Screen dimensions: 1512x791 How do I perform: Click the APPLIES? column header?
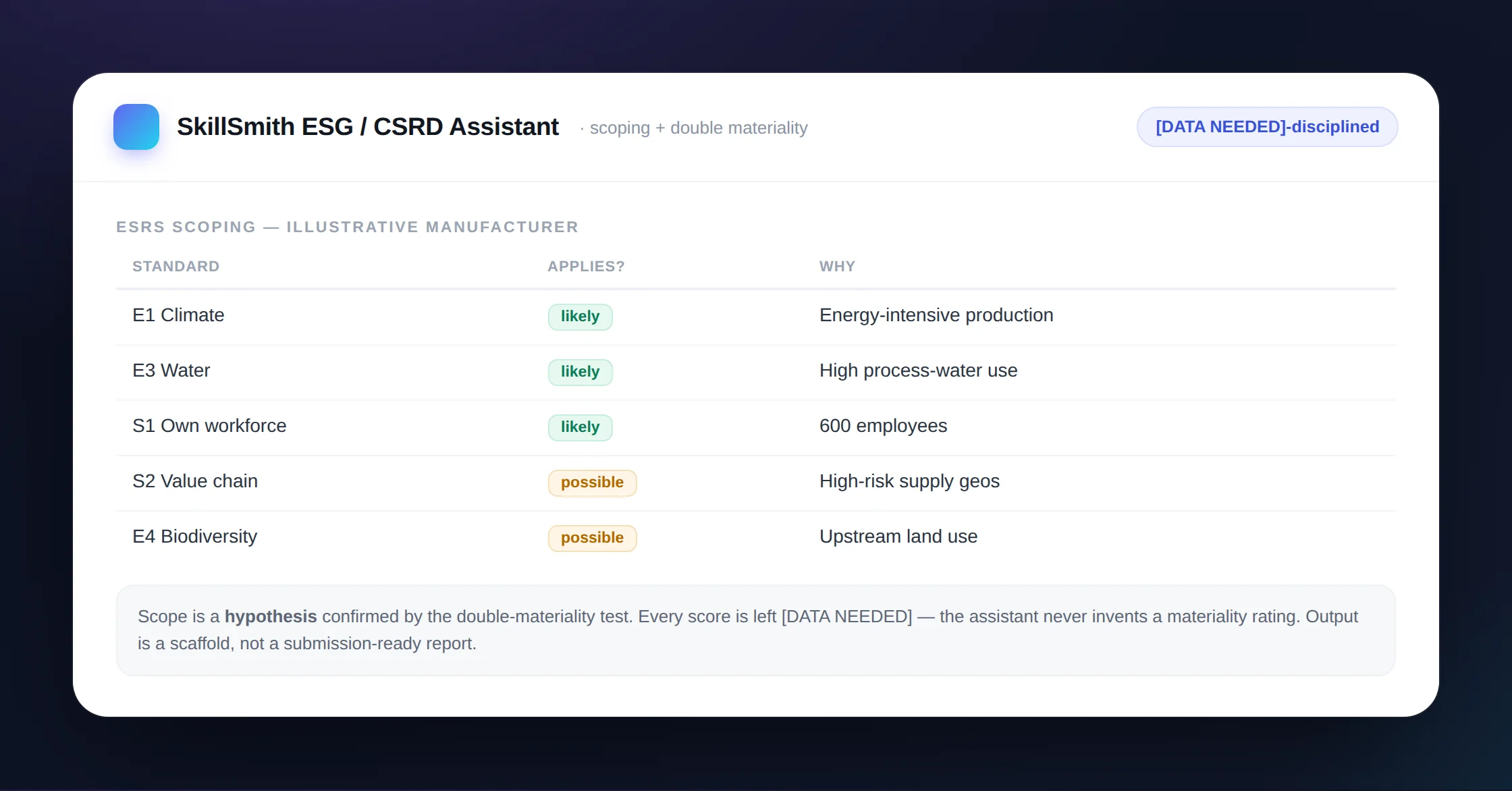(586, 267)
